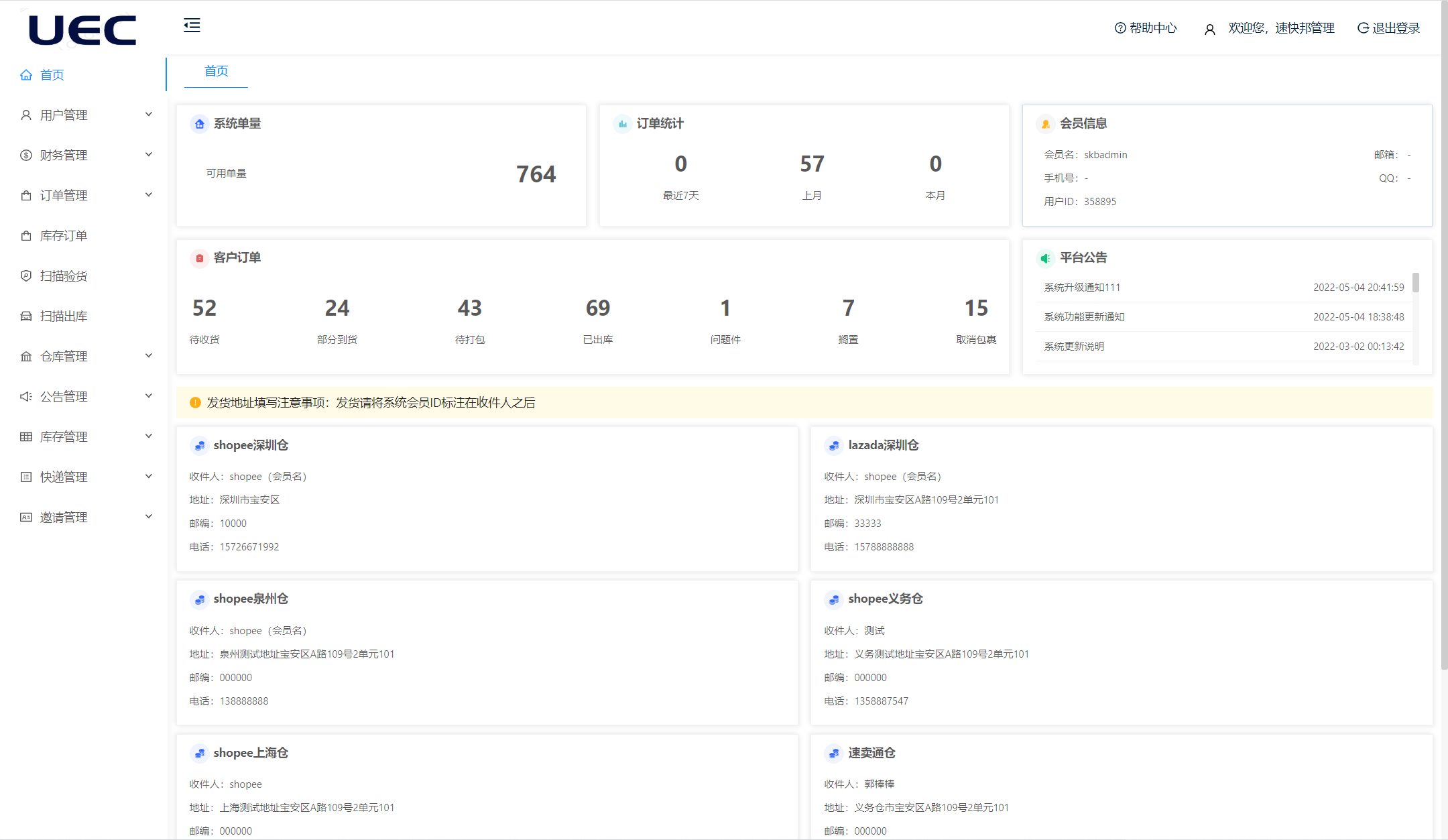Click the 扫描出库 icon
The width and height of the screenshot is (1448, 840).
[26, 316]
